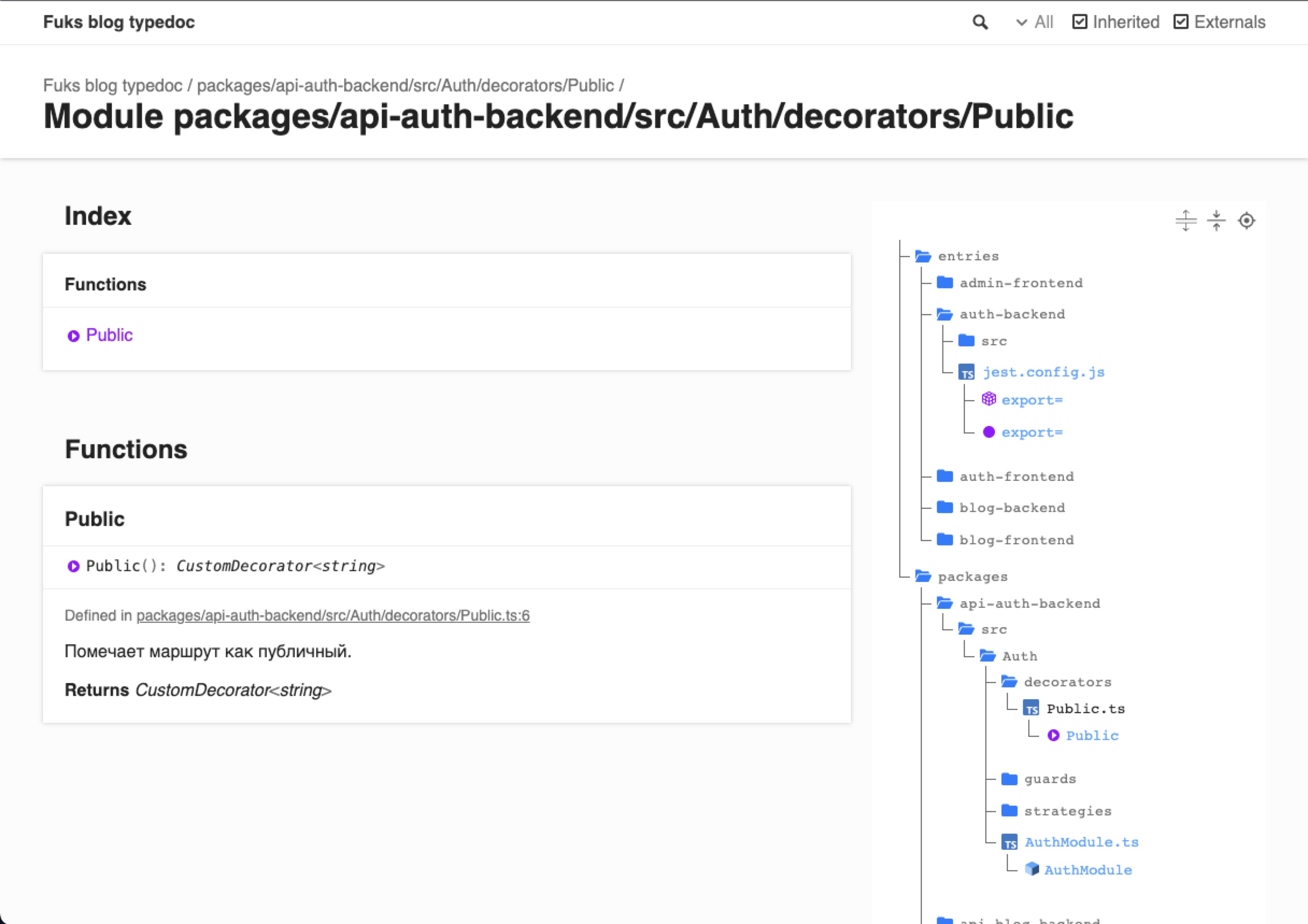Open the All visibility filter dropdown

[x=1035, y=22]
